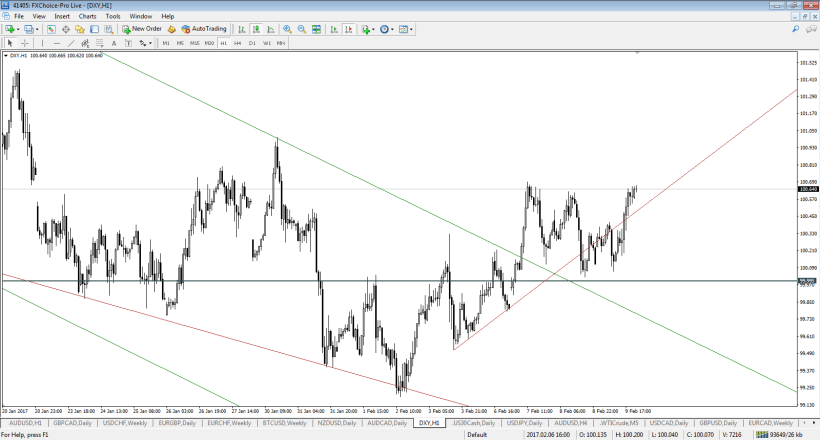Viewport: 820px width, 440px height.
Task: Toggle Auto Scroll for the chart
Action: tap(334, 29)
